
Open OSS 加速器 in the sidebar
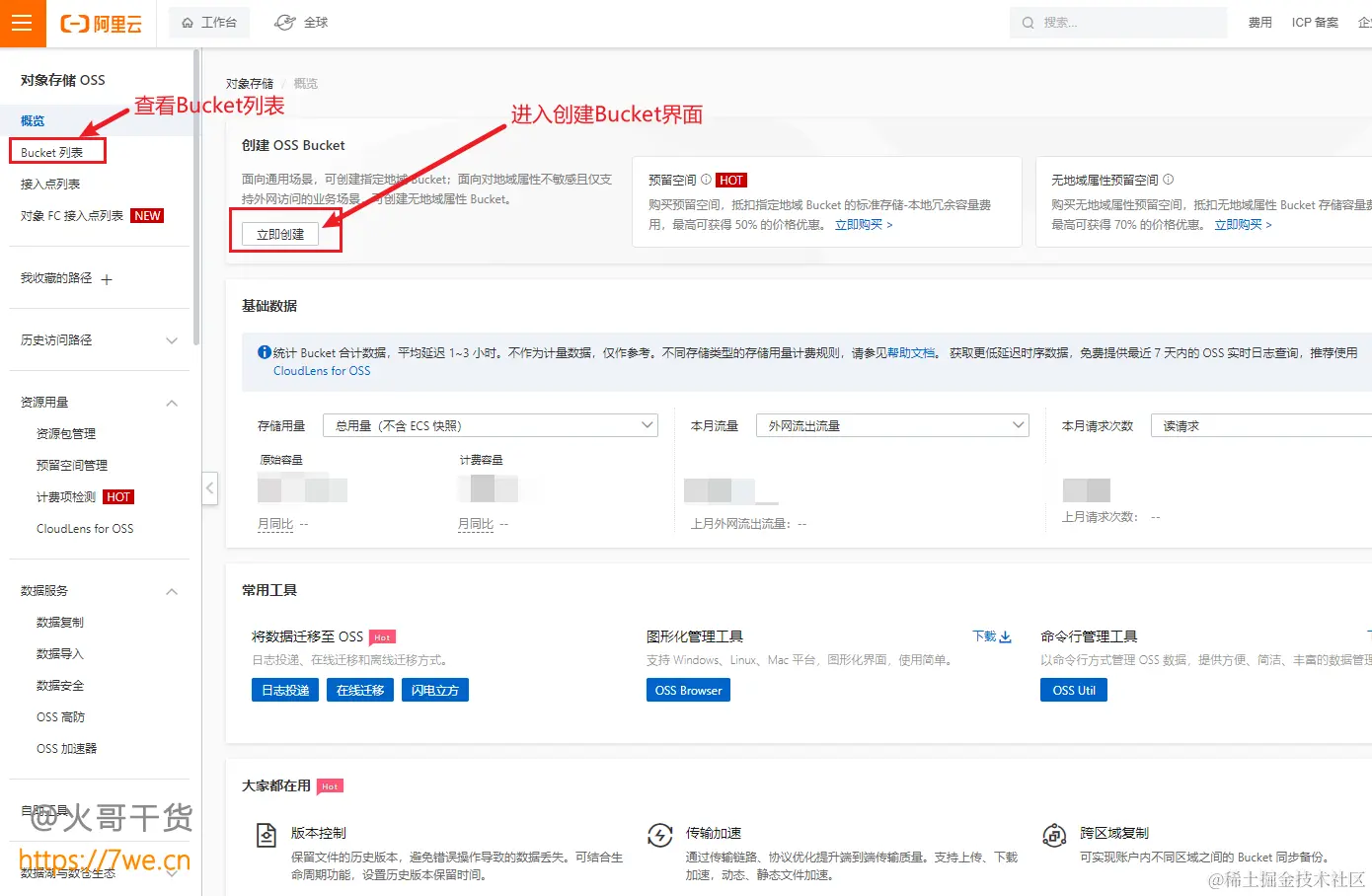[67, 748]
